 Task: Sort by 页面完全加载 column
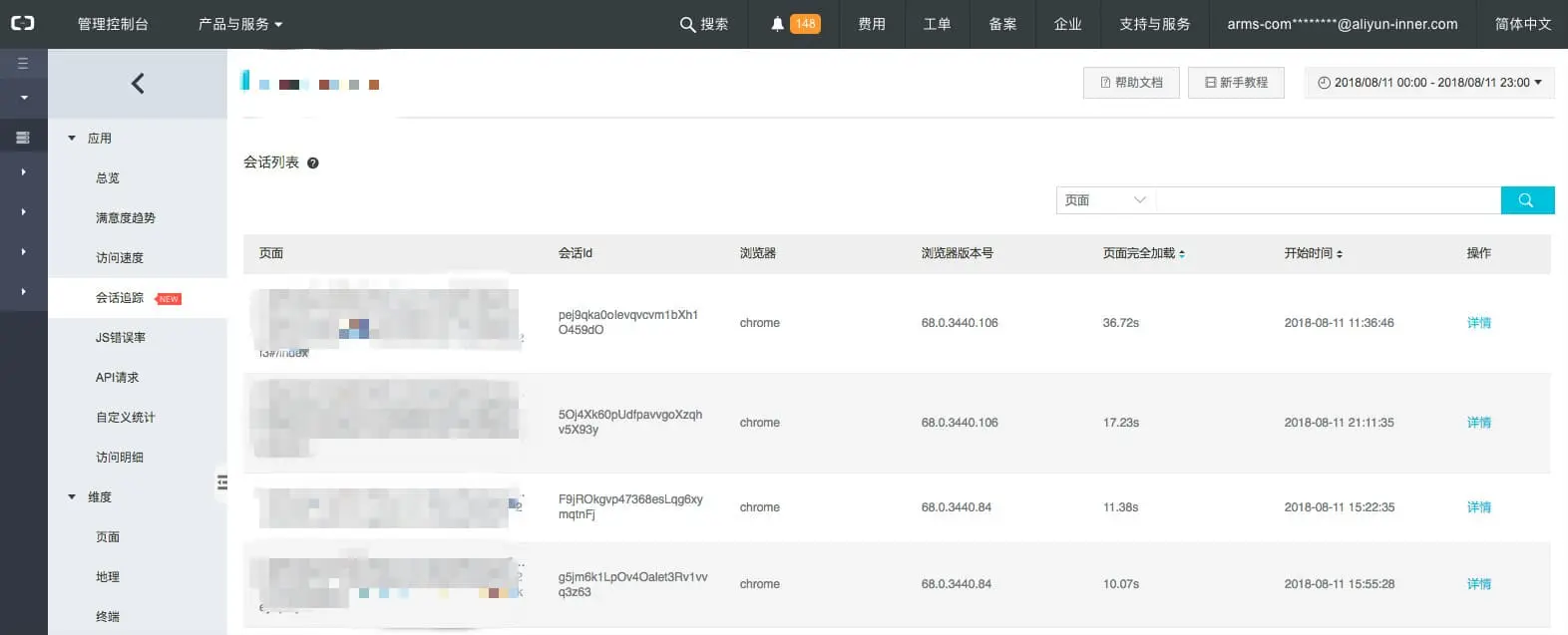1143,254
